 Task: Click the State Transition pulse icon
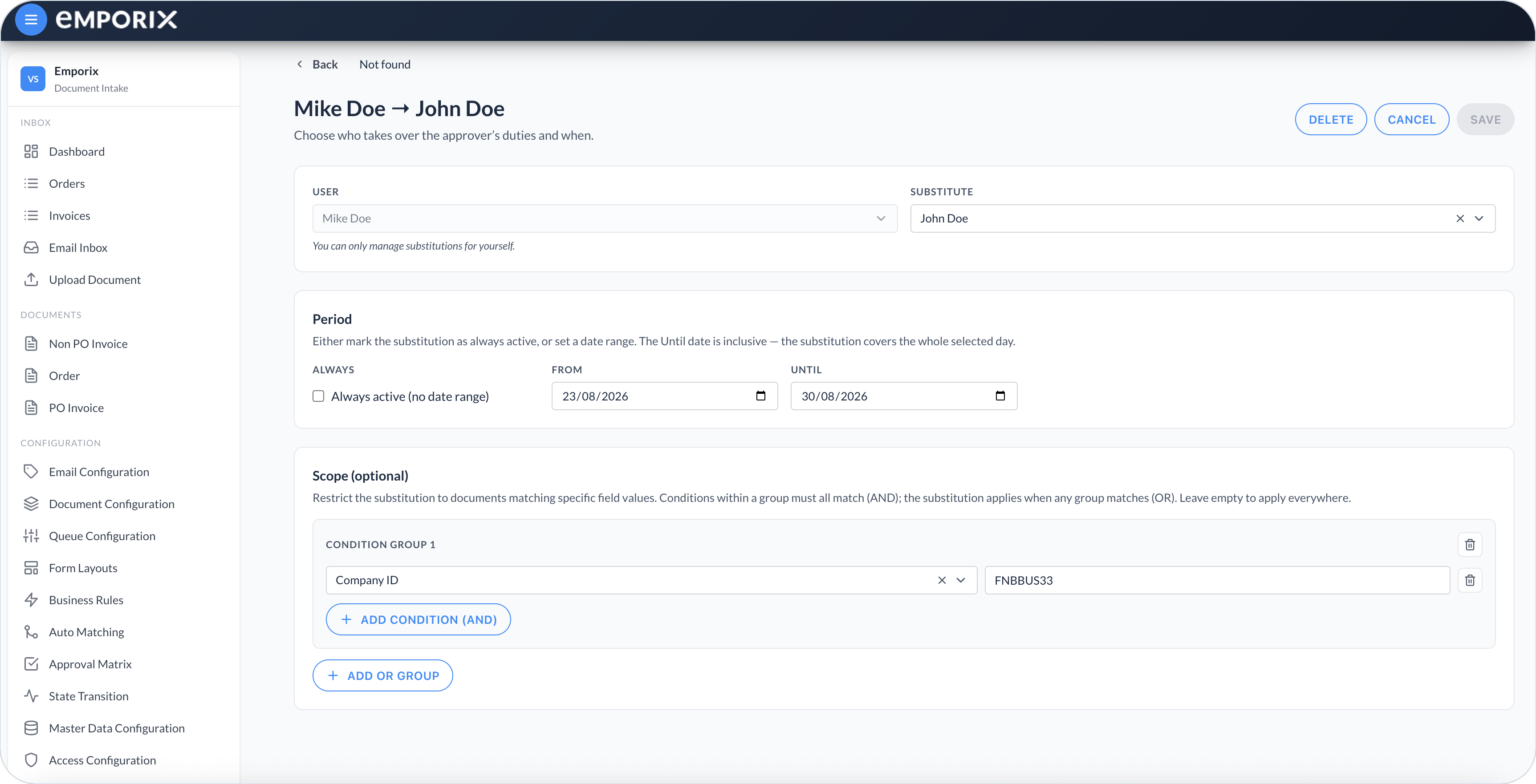pos(31,696)
